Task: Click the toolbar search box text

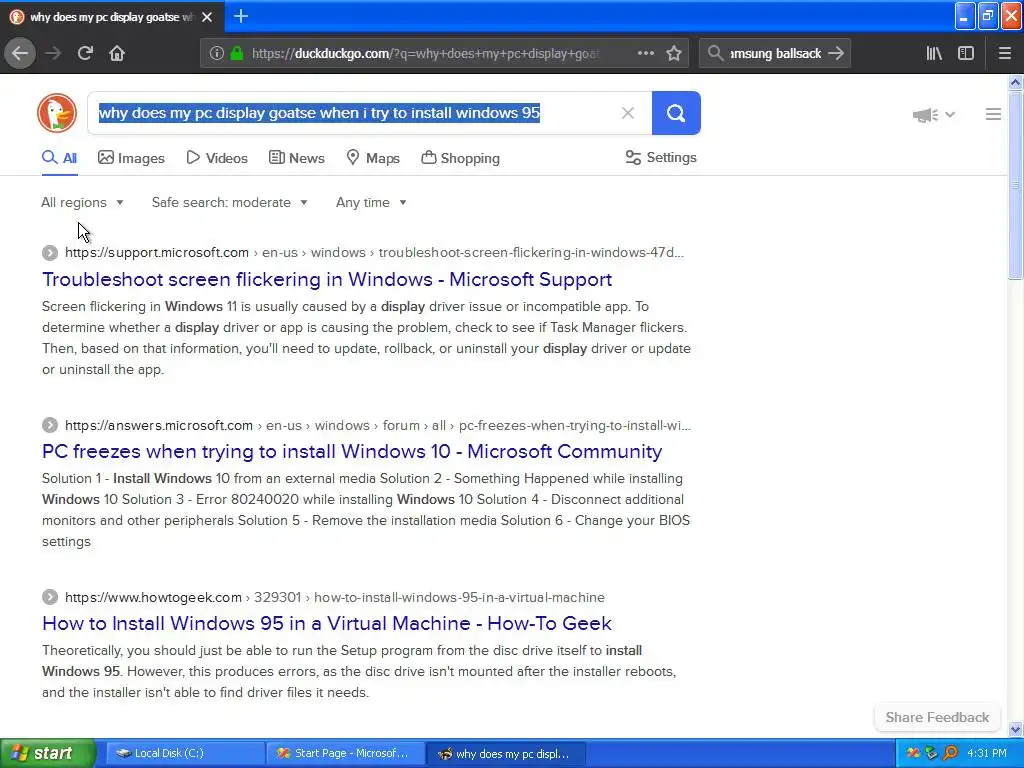Action: (775, 54)
